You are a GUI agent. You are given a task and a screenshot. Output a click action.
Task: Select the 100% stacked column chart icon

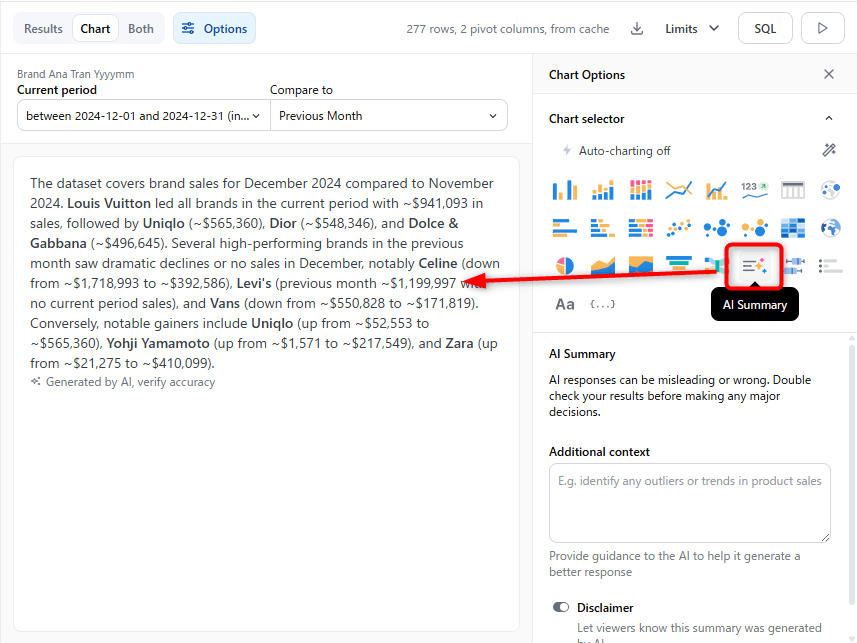[641, 190]
